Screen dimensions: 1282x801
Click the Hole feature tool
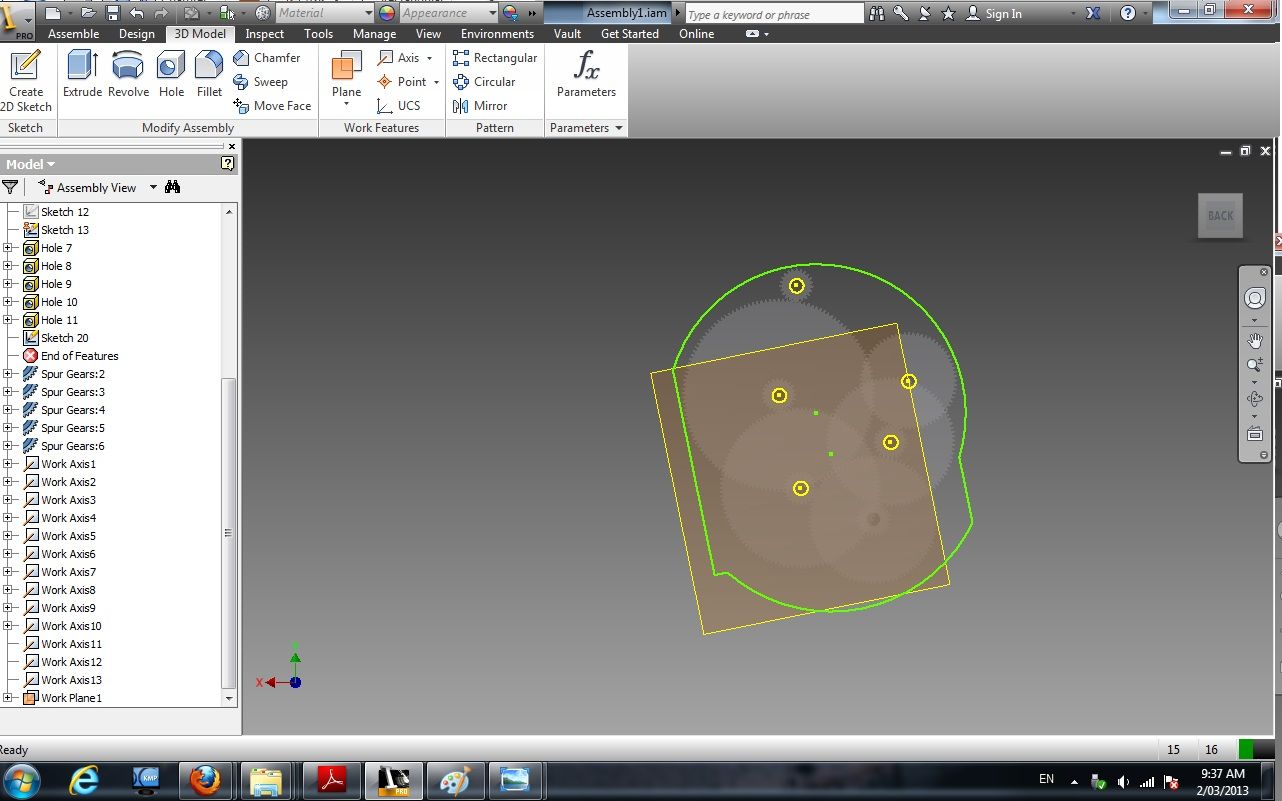(171, 74)
